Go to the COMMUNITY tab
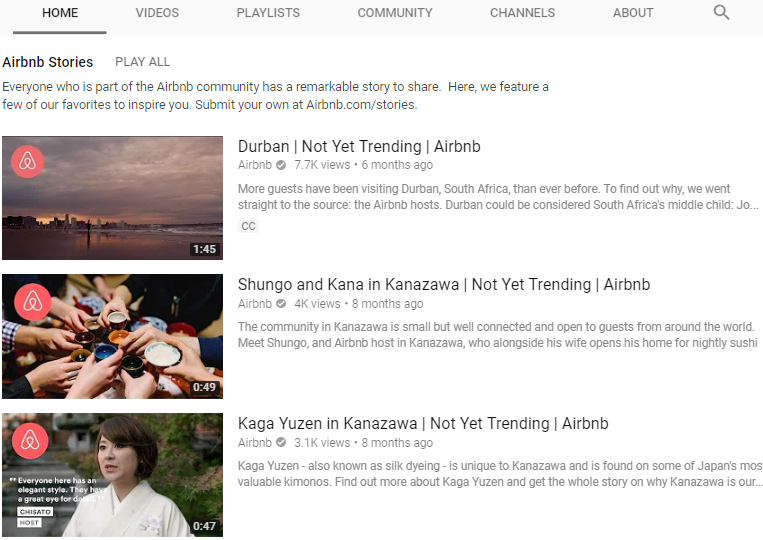This screenshot has height=540, width=763. coord(395,13)
